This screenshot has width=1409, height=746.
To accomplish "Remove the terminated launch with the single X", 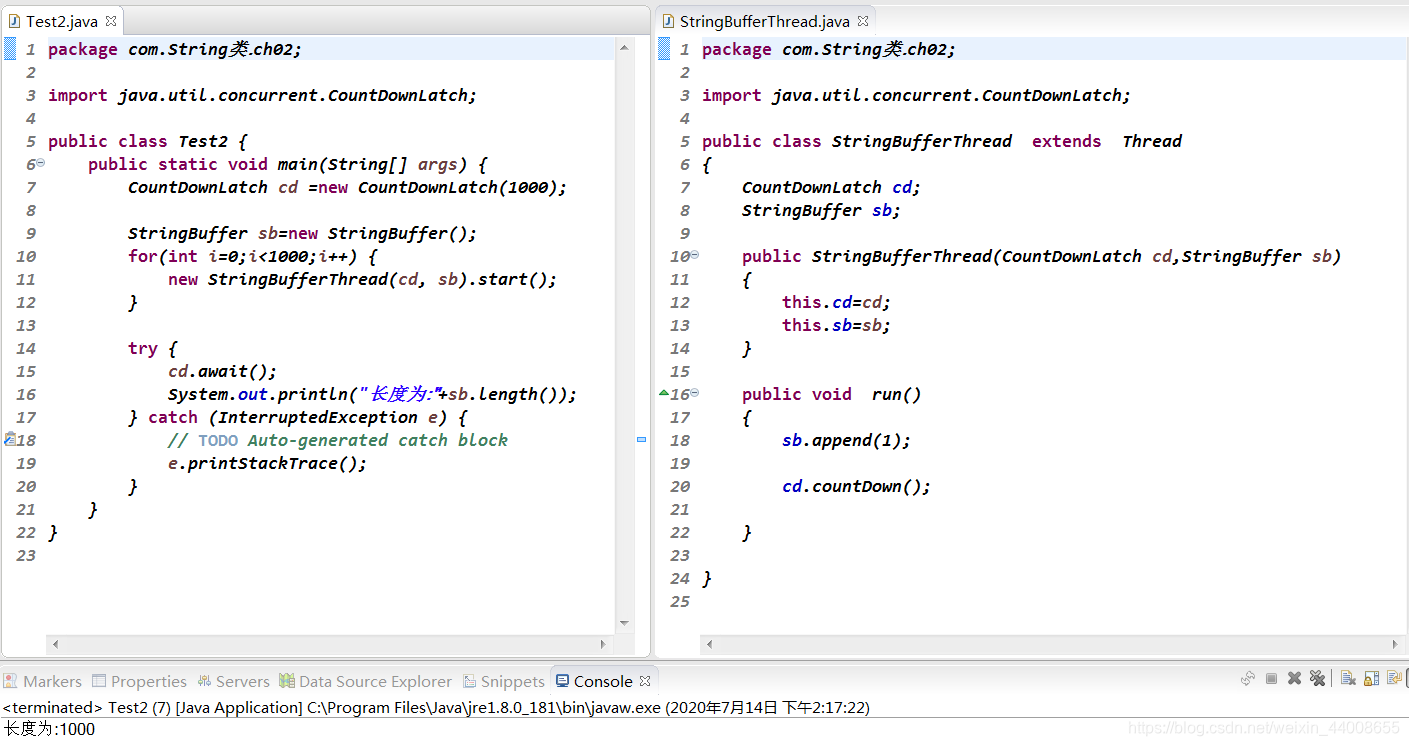I will pyautogui.click(x=1294, y=678).
